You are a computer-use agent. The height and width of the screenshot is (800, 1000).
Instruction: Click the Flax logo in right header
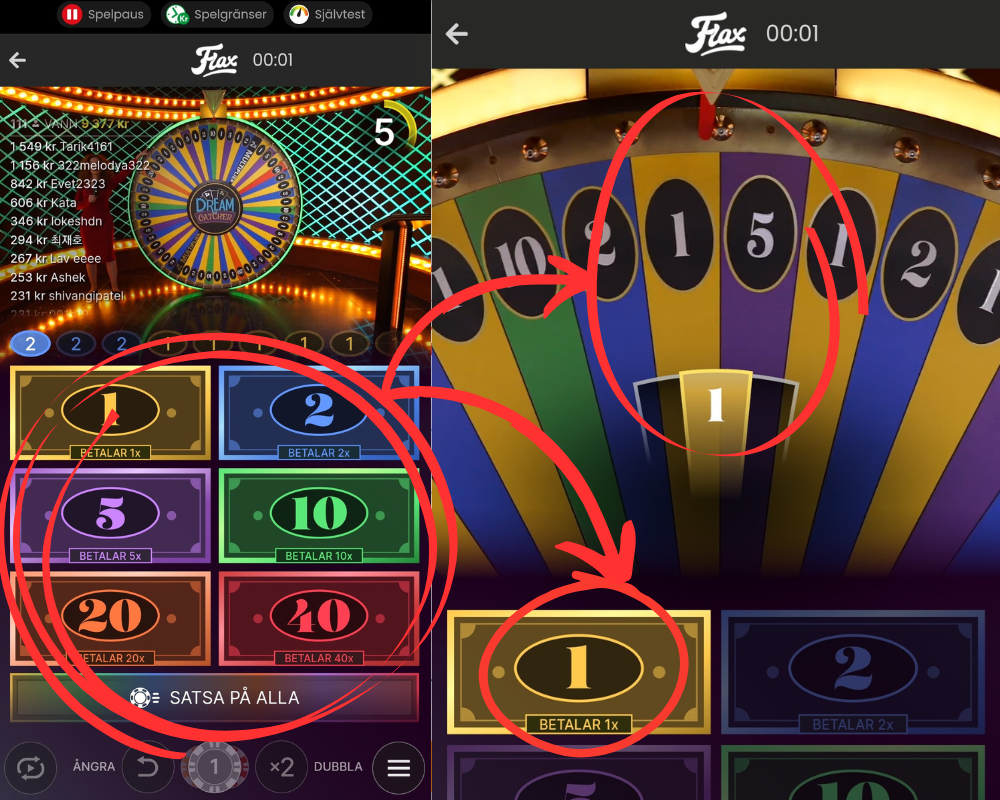pos(715,34)
